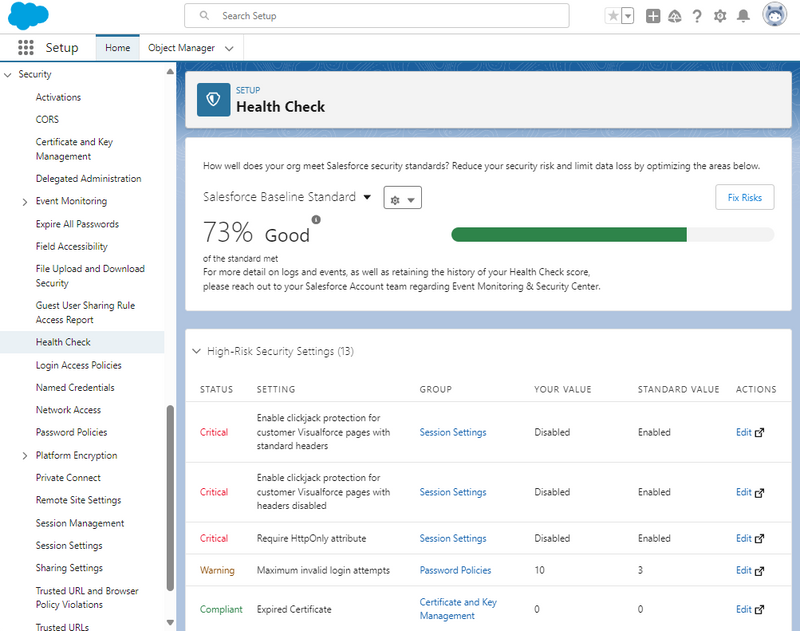800x631 pixels.
Task: Click the Health Check shield icon
Action: [x=213, y=99]
